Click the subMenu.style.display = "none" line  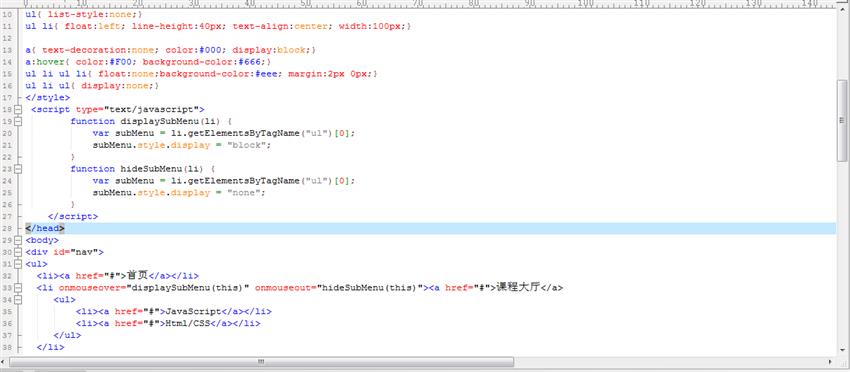click(179, 193)
